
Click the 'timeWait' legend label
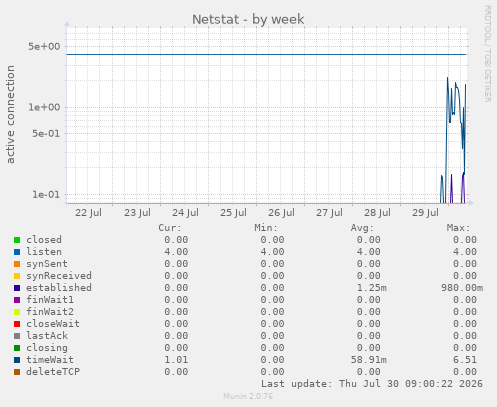coord(50,360)
